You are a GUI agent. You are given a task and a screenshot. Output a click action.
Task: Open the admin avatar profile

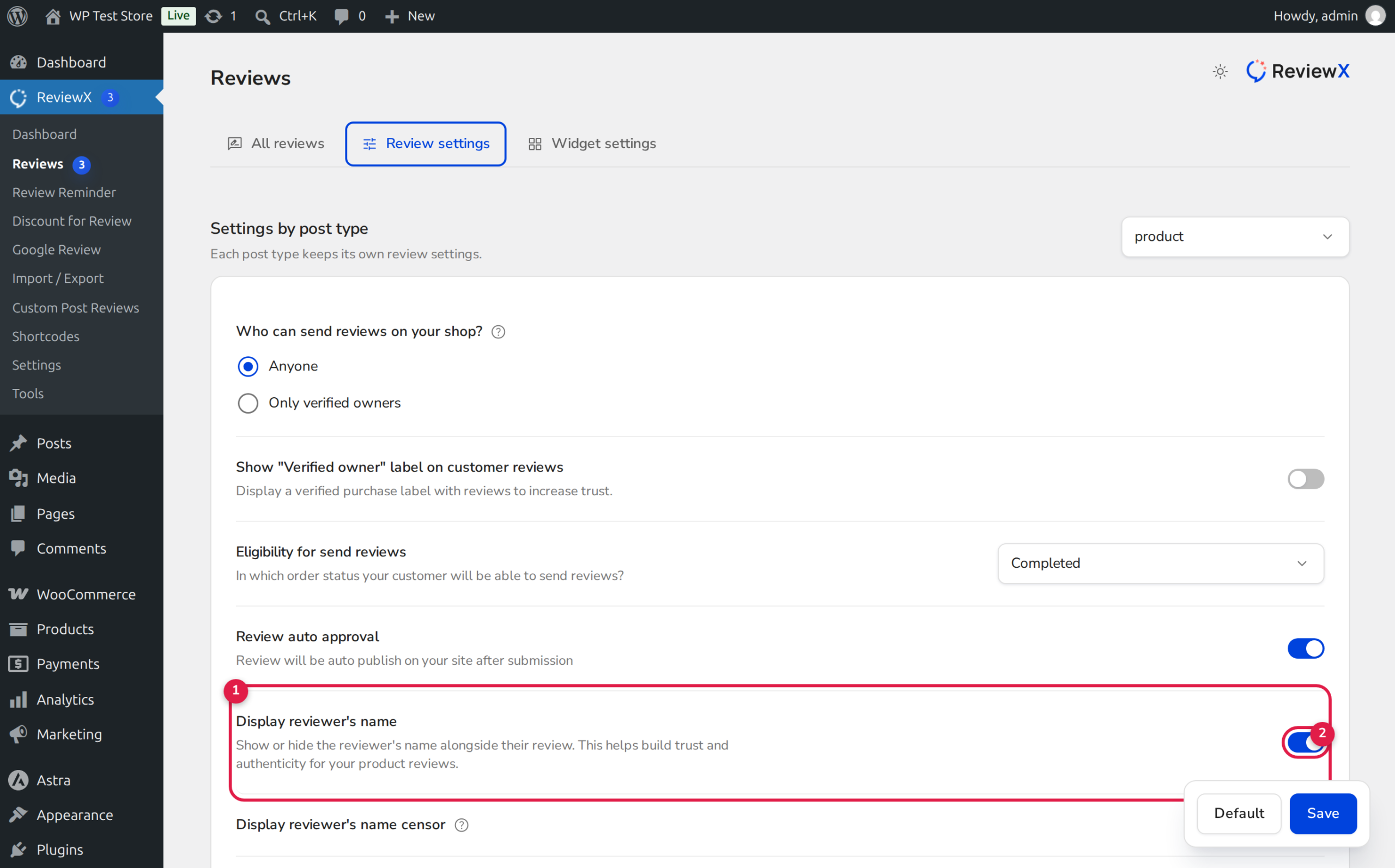(x=1375, y=16)
